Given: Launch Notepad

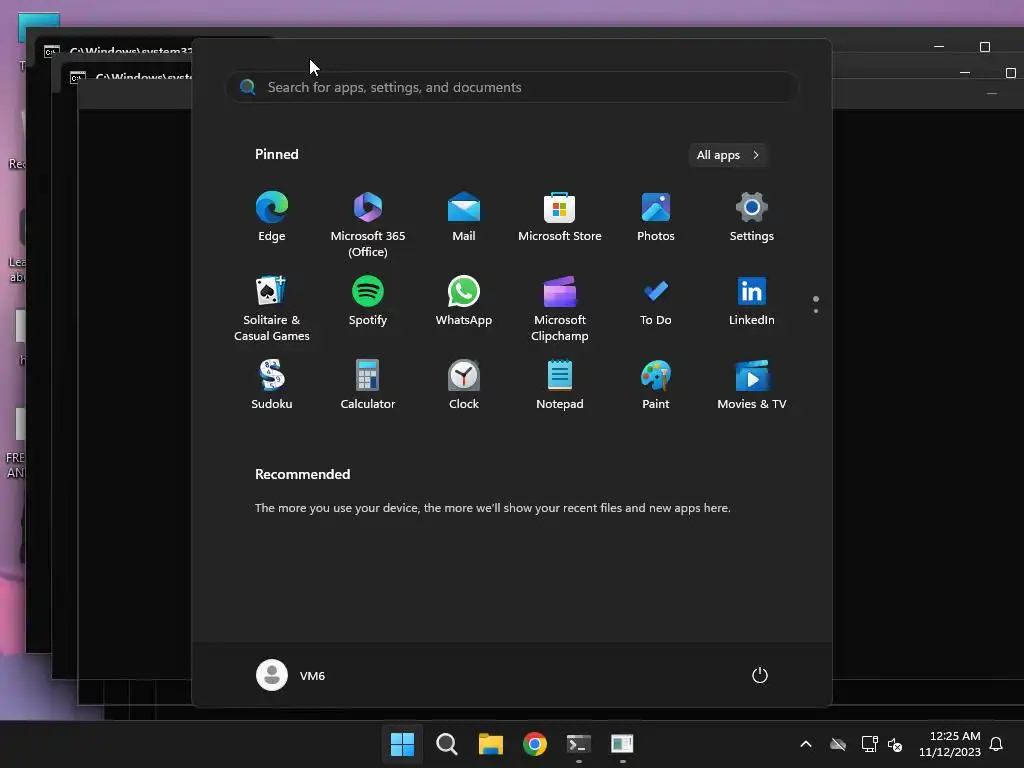Looking at the screenshot, I should (x=560, y=385).
